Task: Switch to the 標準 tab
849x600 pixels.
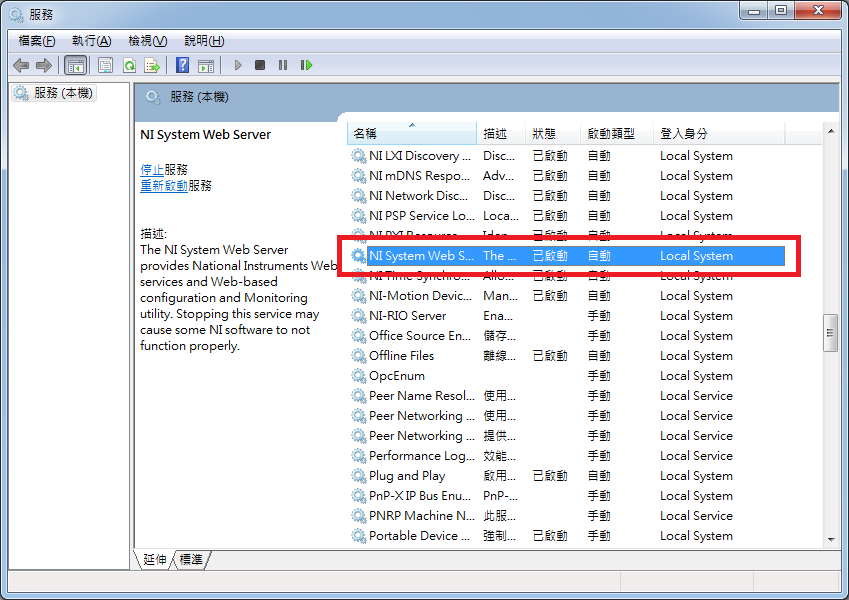Action: [191, 559]
